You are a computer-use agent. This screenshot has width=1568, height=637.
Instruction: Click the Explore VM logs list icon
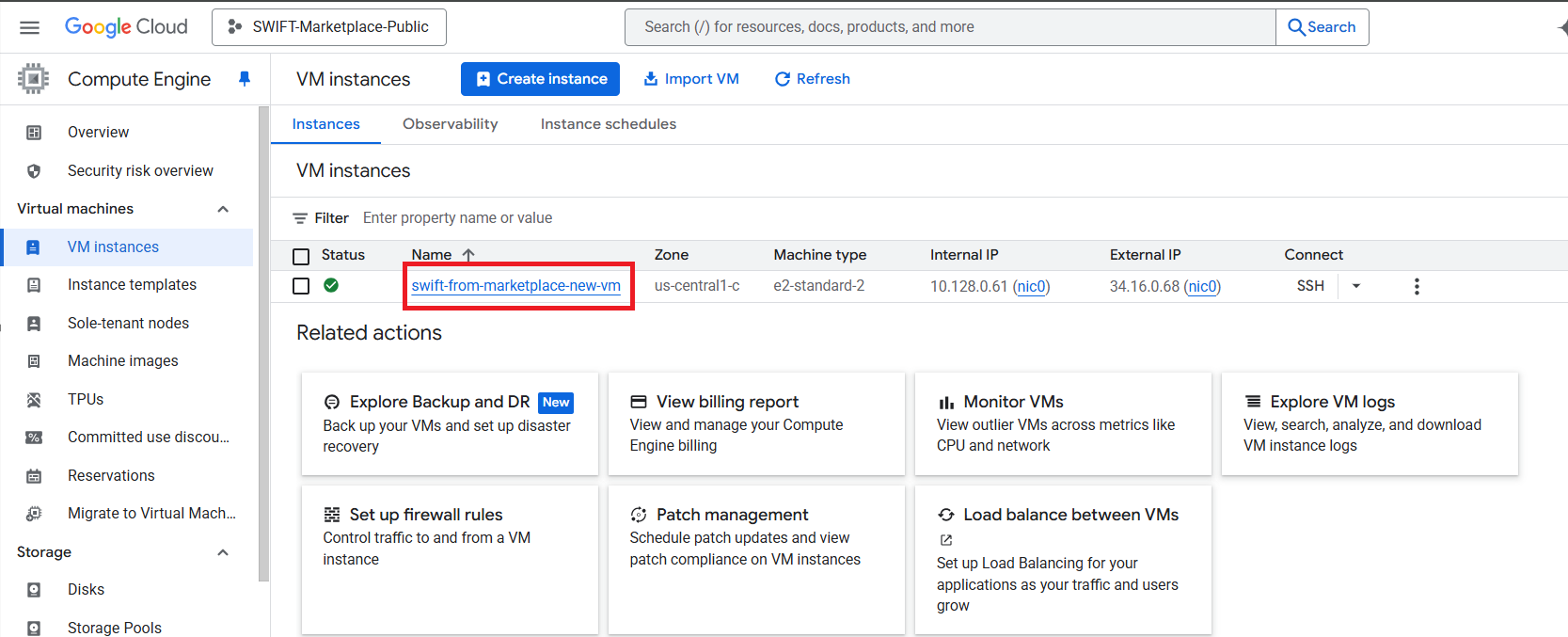click(x=1253, y=402)
